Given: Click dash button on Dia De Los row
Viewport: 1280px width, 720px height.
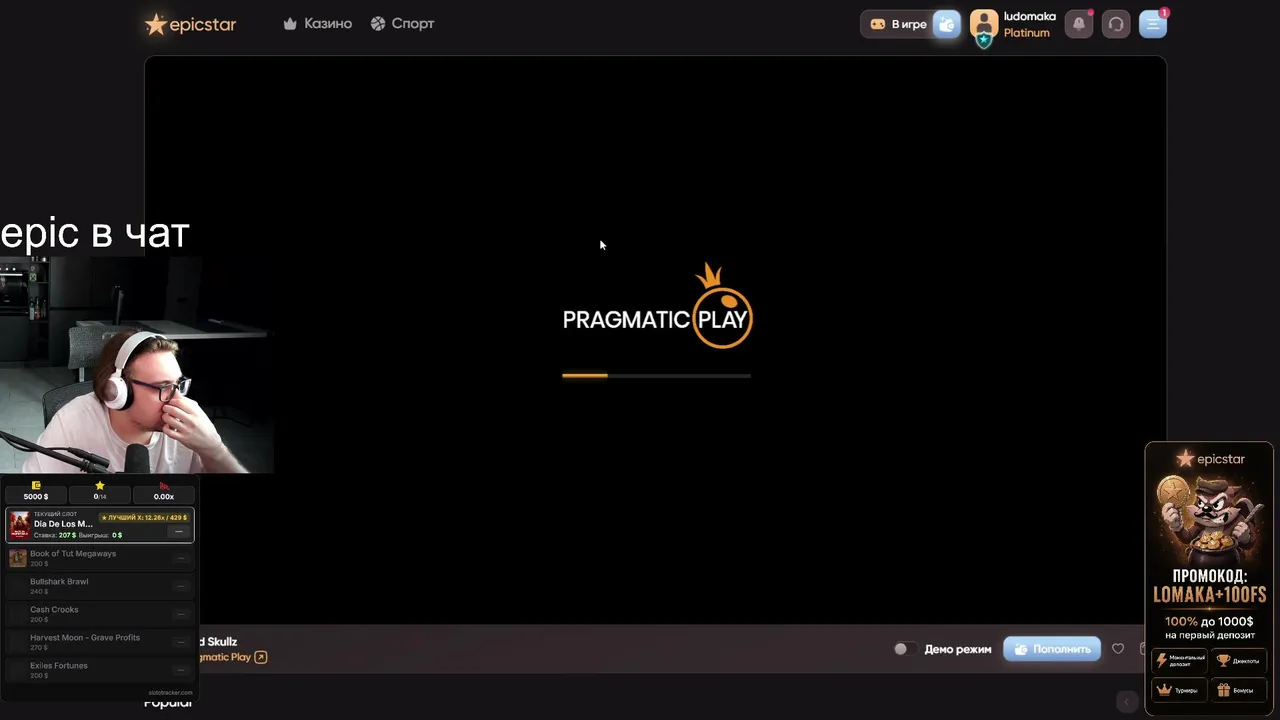Looking at the screenshot, I should point(179,532).
